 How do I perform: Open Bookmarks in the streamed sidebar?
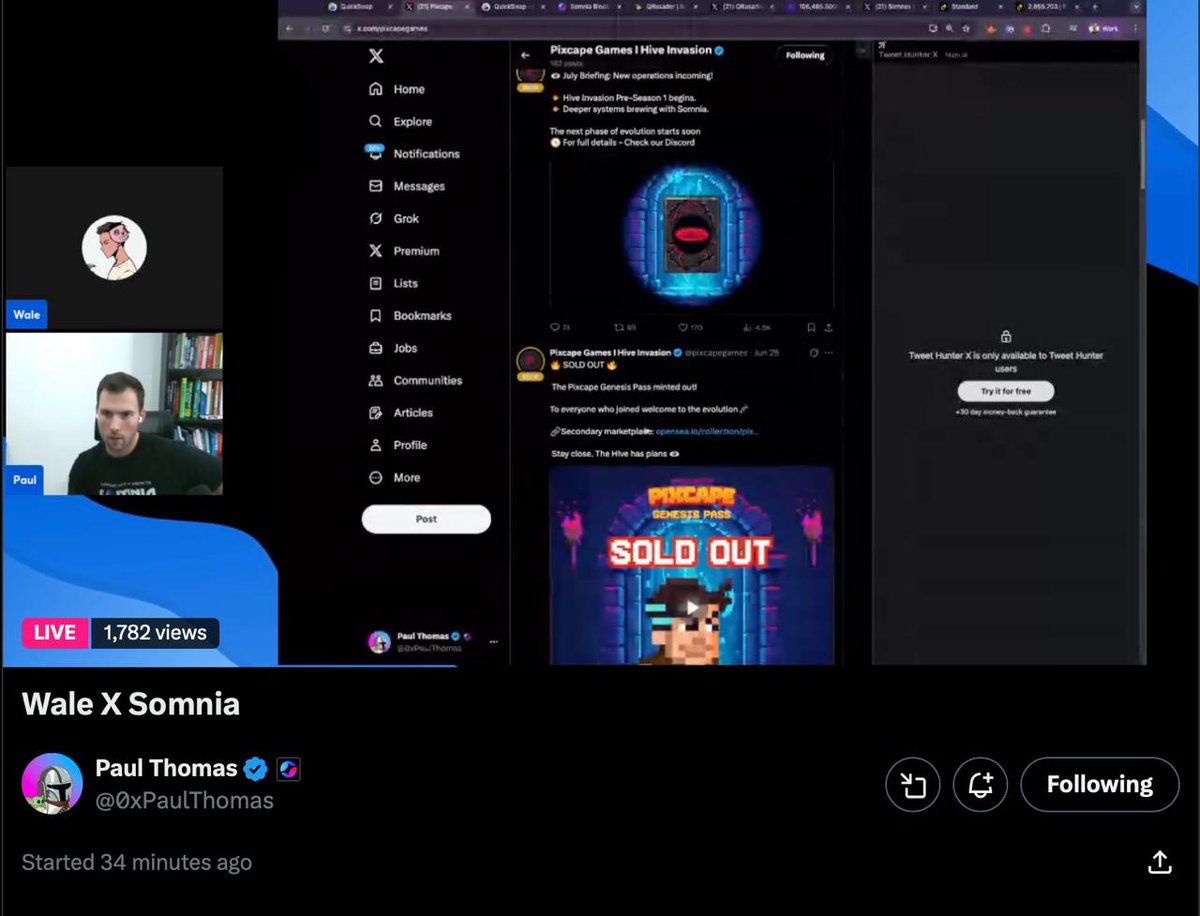click(410, 315)
